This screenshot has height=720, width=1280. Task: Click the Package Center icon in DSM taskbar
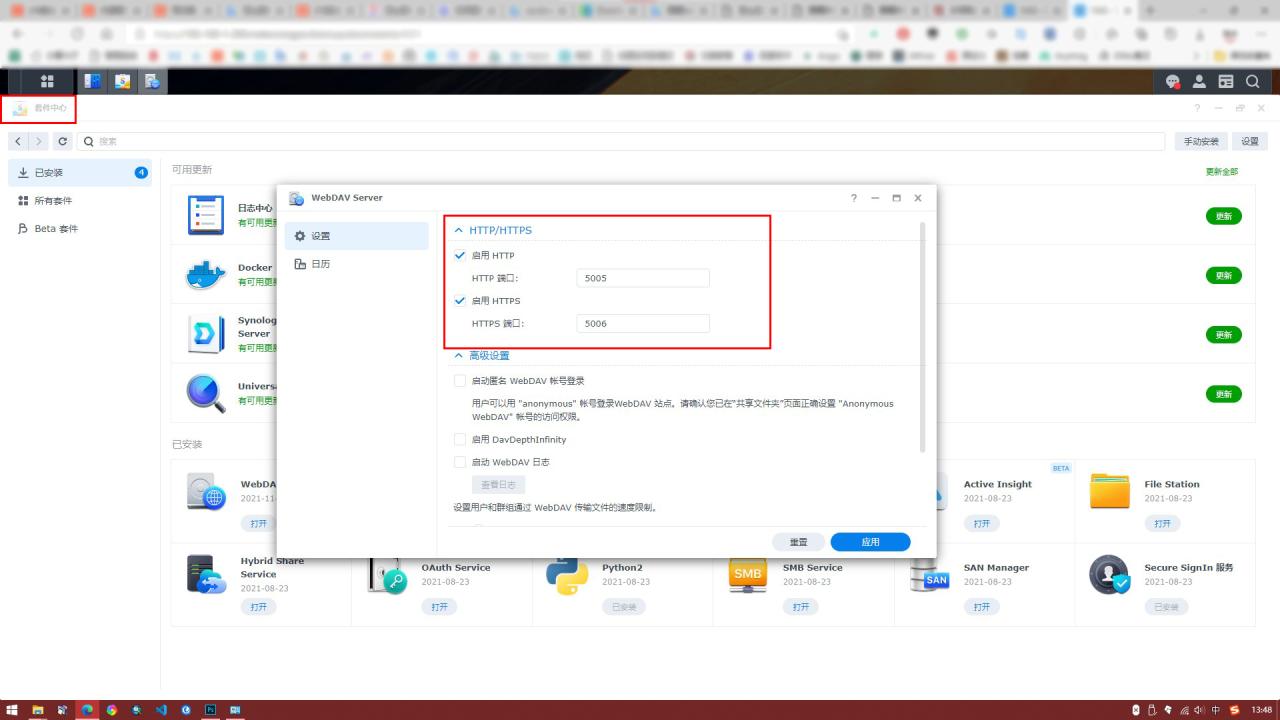coord(122,81)
